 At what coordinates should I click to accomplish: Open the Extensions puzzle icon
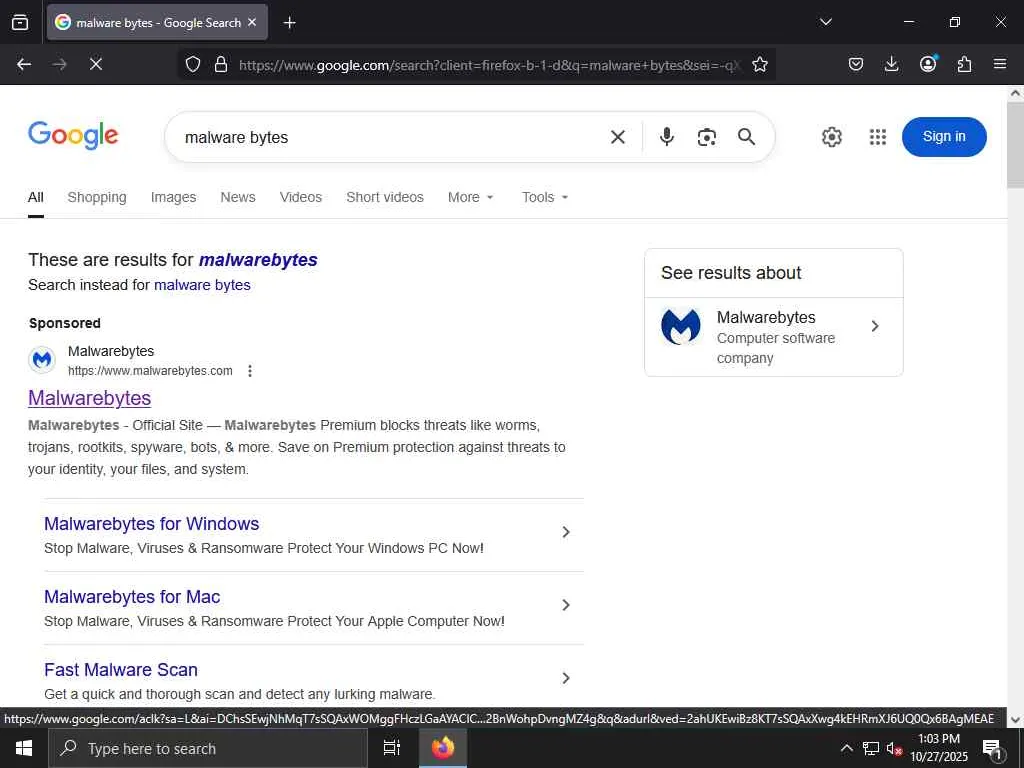click(x=964, y=64)
